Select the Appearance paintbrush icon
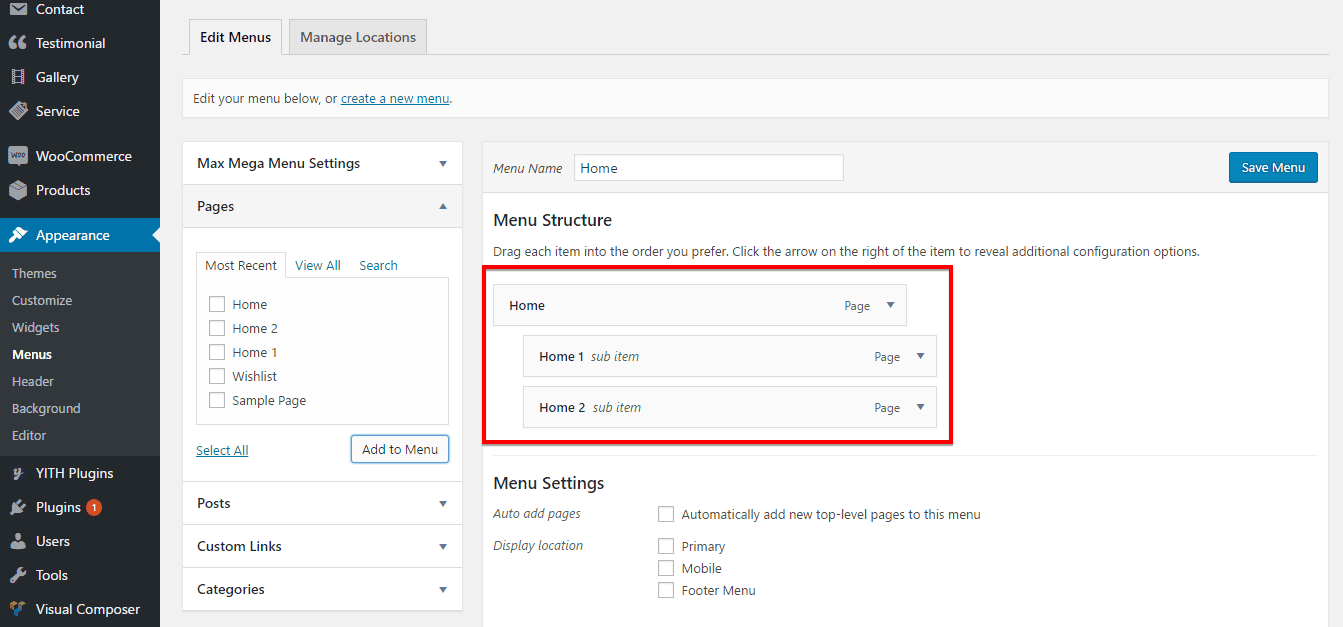Image resolution: width=1343 pixels, height=627 pixels. point(17,234)
